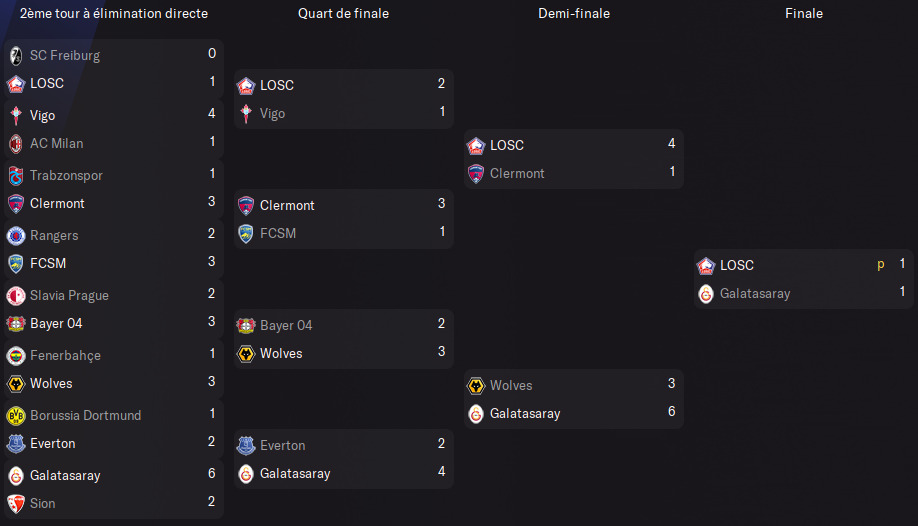Open the LOSC penalty result marker
The height and width of the screenshot is (526, 918).
pyautogui.click(x=881, y=265)
